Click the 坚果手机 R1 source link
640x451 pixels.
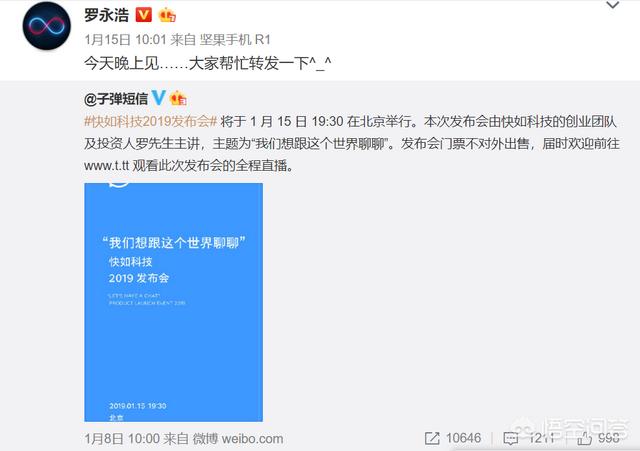pyautogui.click(x=235, y=40)
